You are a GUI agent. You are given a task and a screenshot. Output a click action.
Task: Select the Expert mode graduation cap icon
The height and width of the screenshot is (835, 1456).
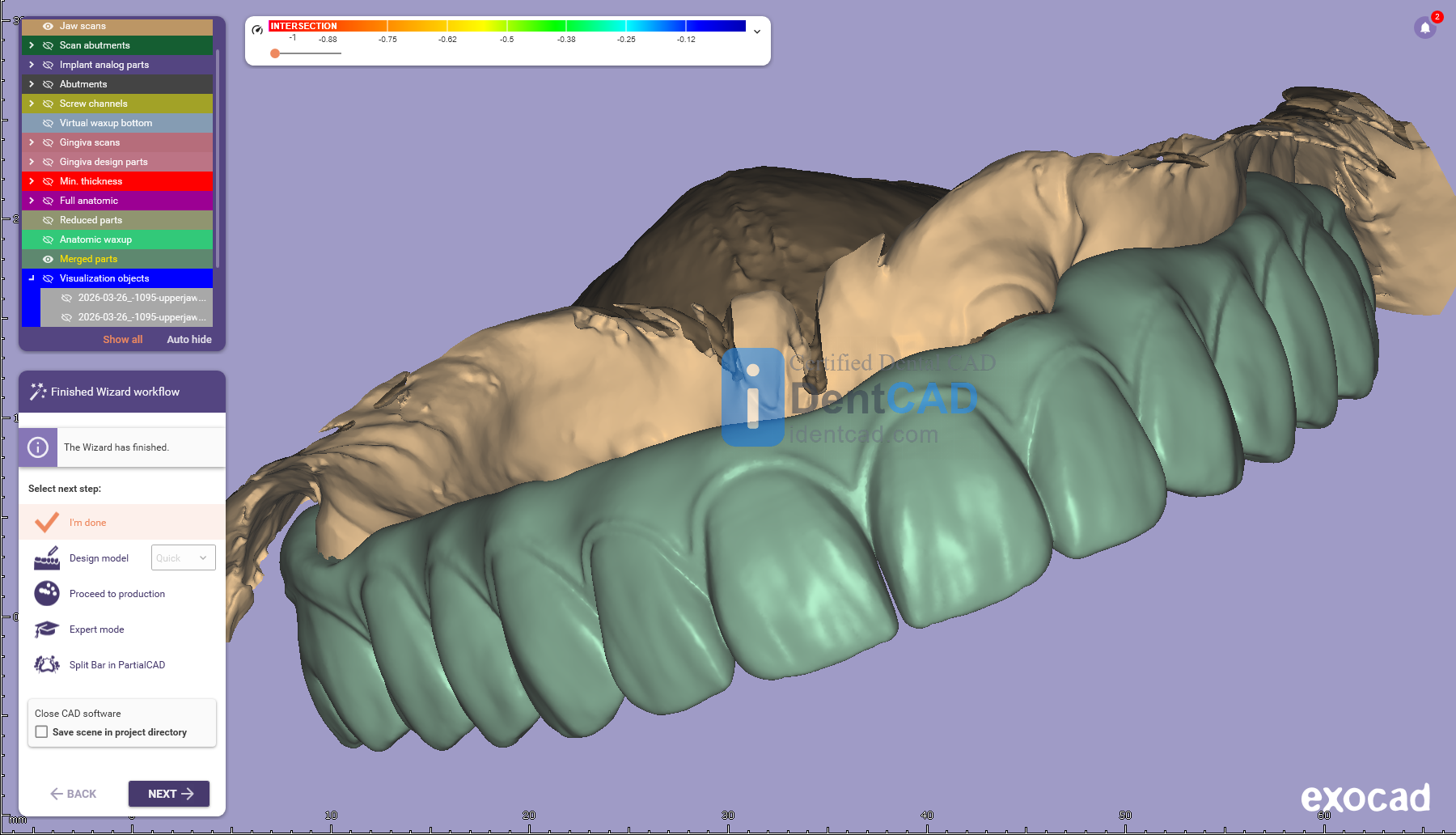[x=47, y=629]
